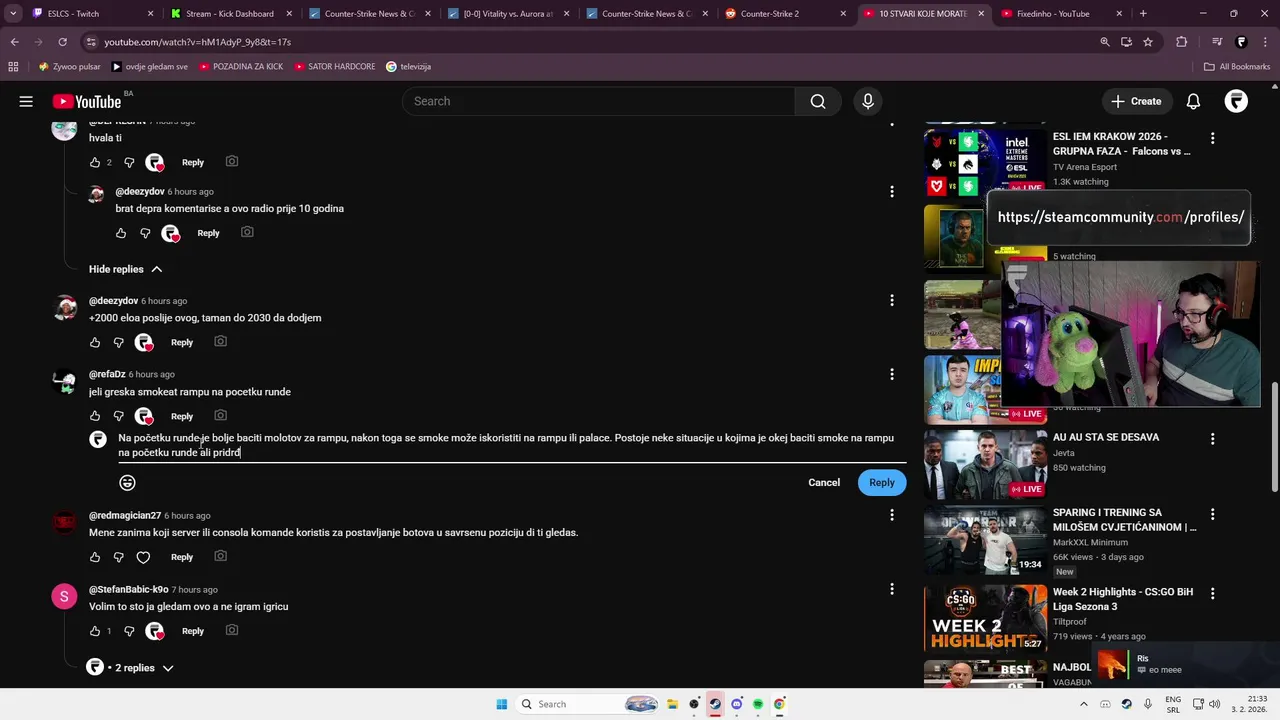Submit the comment with blue Reply button
Image resolution: width=1280 pixels, height=720 pixels.
tap(882, 482)
